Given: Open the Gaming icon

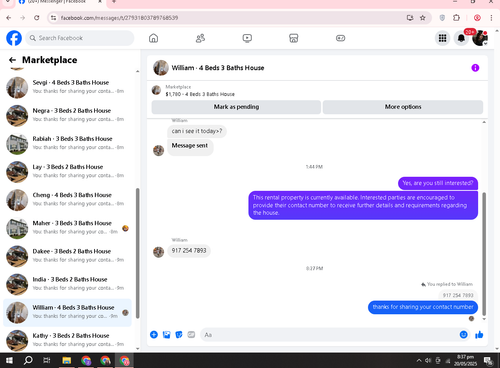Looking at the screenshot, I should [340, 38].
